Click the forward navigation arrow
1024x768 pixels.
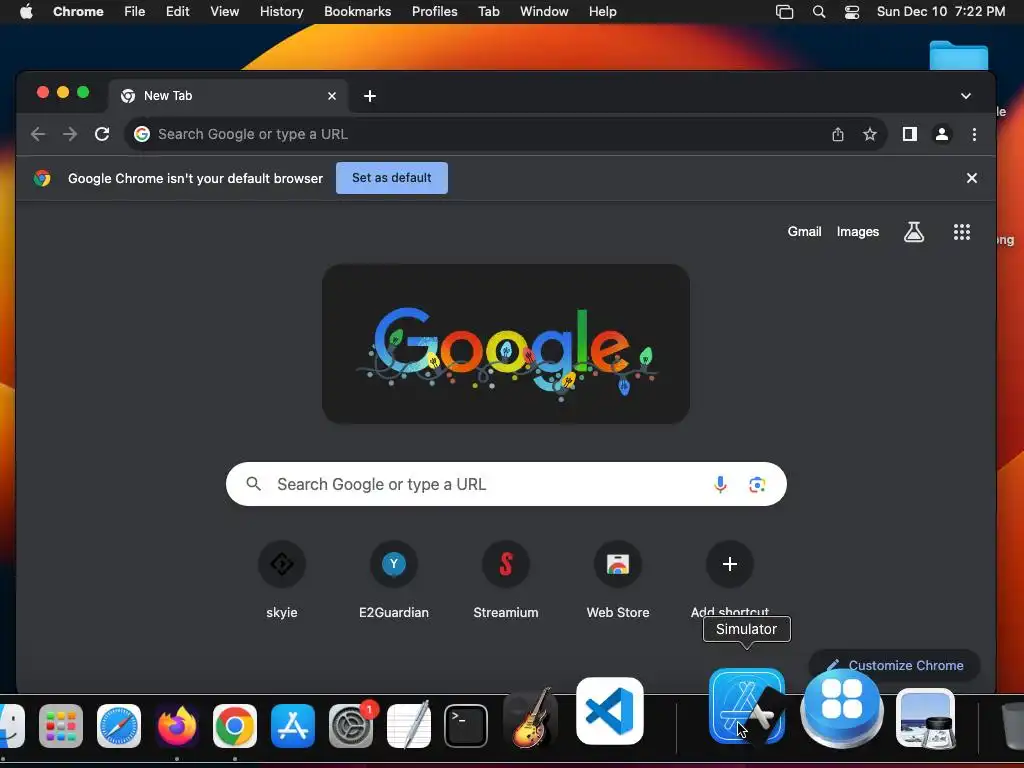point(70,135)
